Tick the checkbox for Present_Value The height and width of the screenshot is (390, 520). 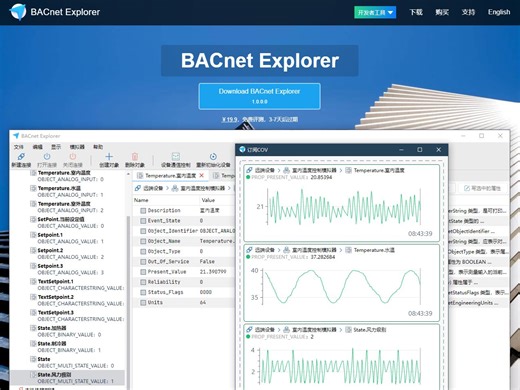(x=143, y=272)
